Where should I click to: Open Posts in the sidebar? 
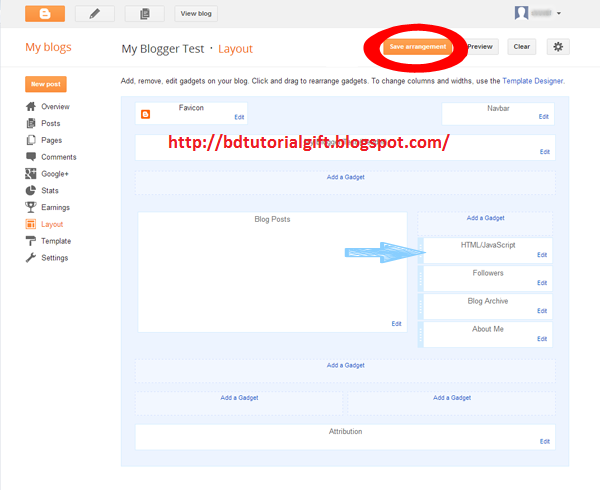click(x=51, y=123)
